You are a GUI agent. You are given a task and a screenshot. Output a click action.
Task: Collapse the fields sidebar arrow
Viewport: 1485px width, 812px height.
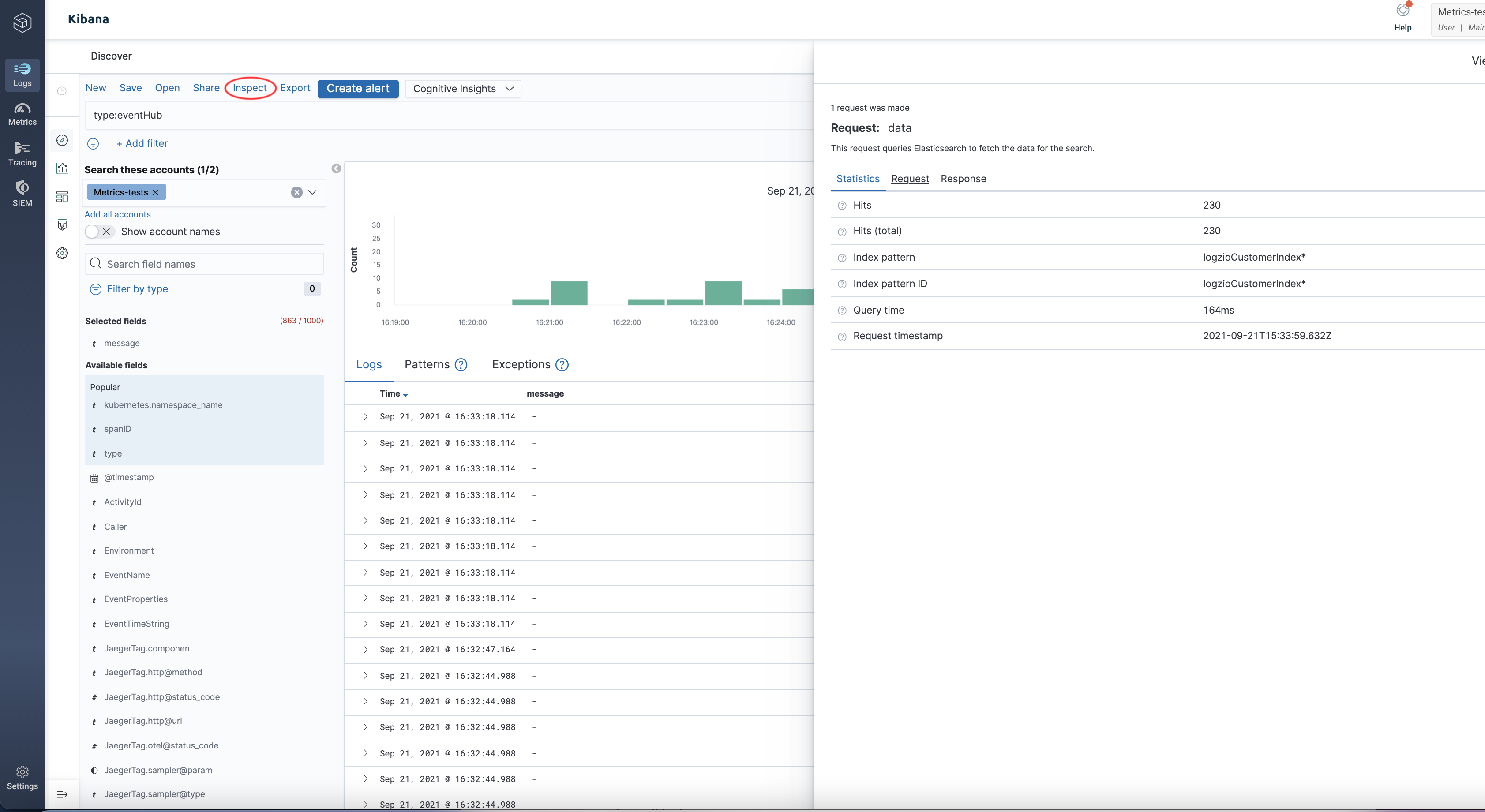coord(336,168)
